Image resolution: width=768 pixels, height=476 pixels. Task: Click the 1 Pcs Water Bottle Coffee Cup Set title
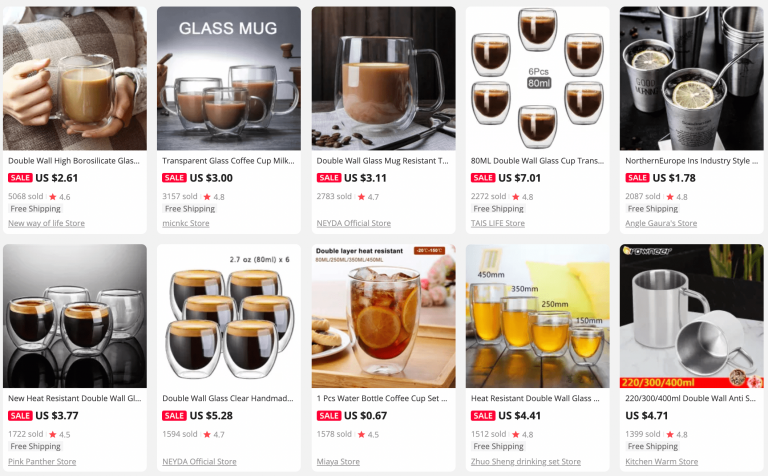[x=382, y=398]
